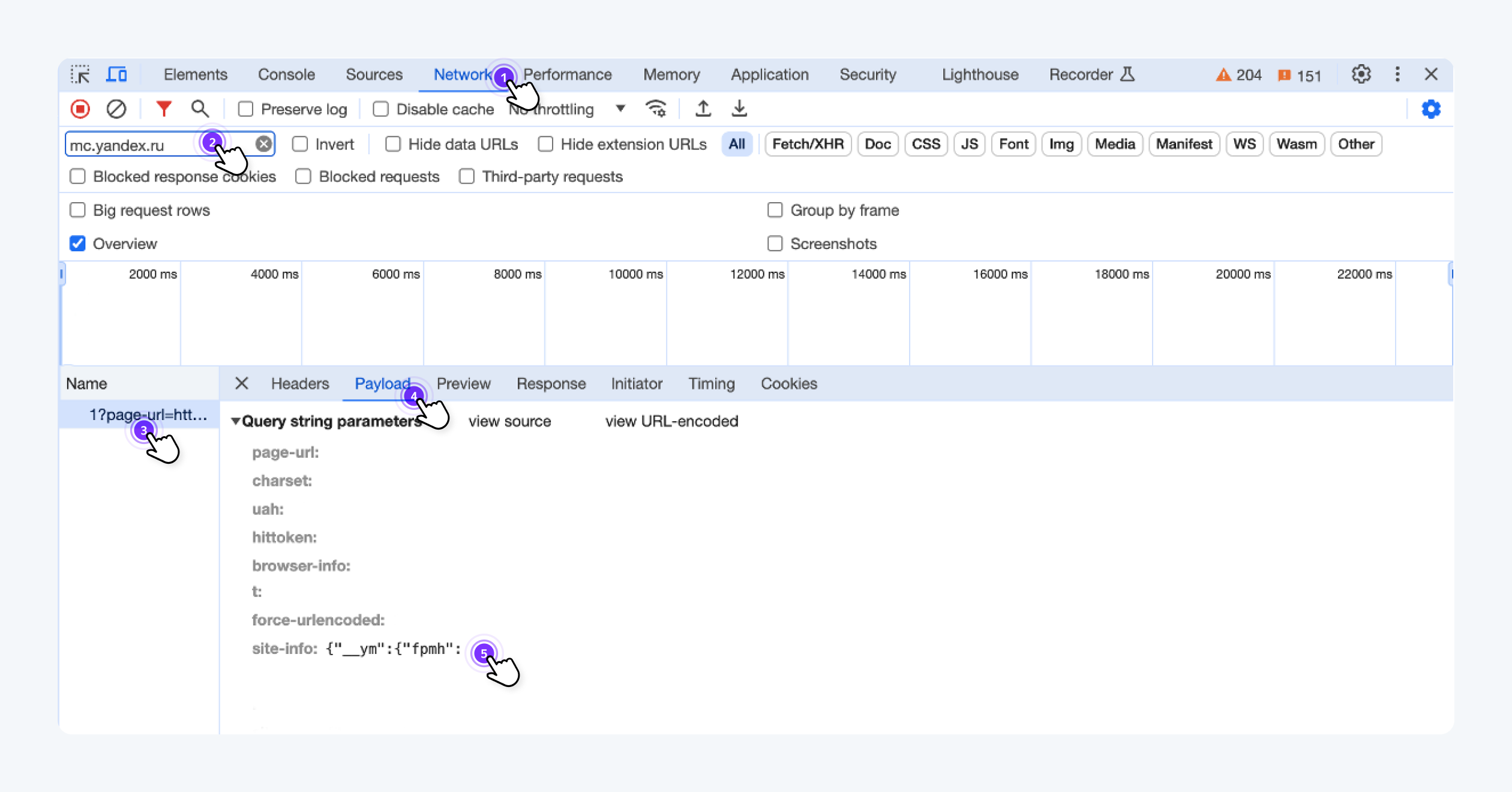
Task: Enable Preserve log checkbox
Action: [245, 109]
